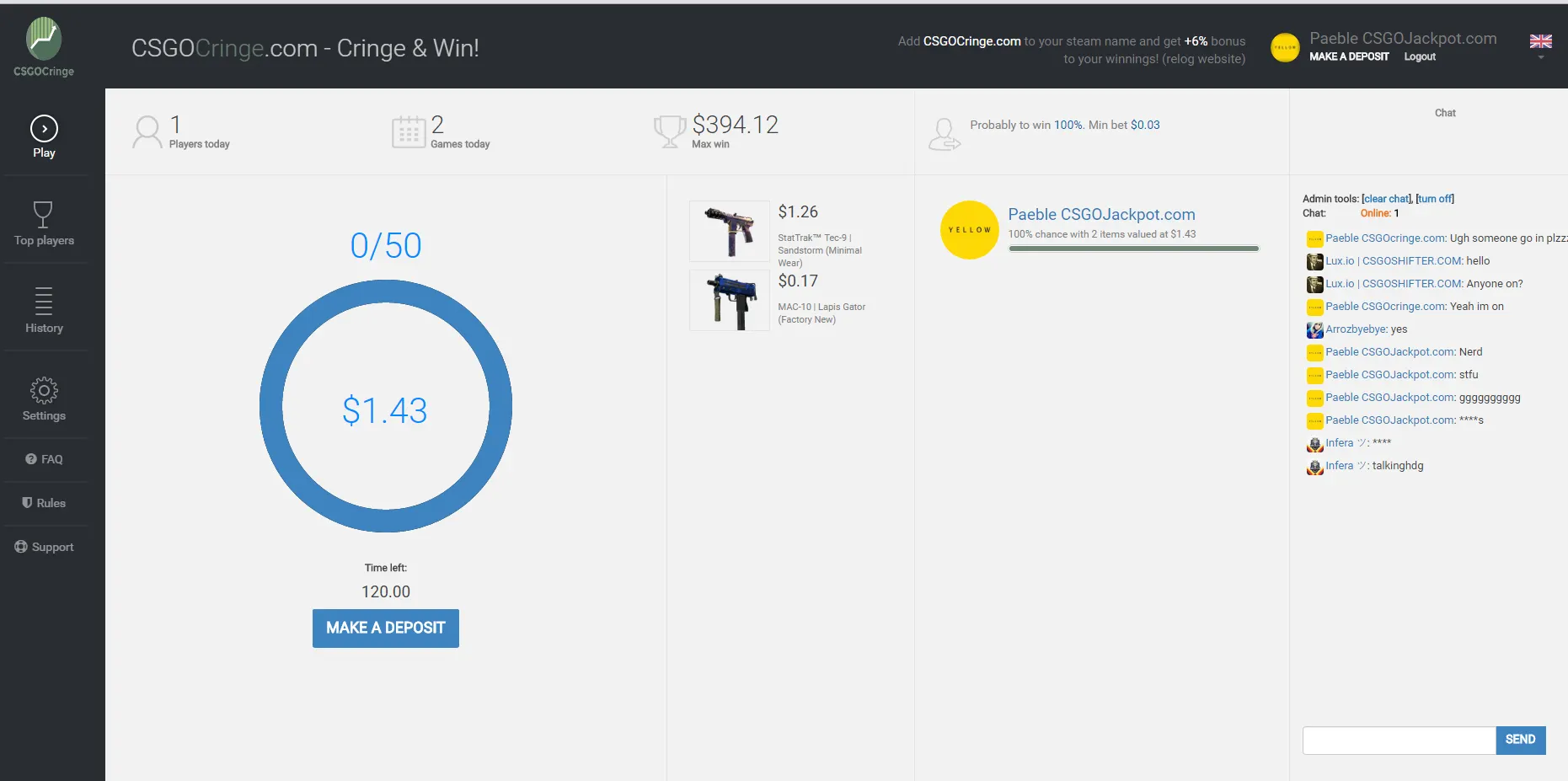The image size is (1568, 781).
Task: Click the FAQ question mark icon
Action: [x=31, y=459]
